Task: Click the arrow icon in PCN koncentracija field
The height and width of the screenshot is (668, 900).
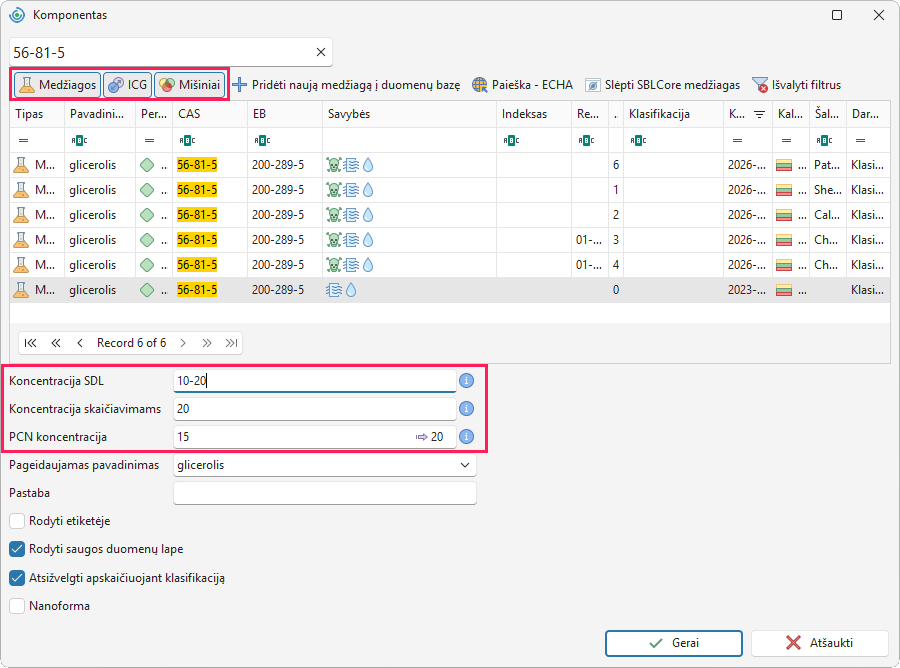Action: (x=422, y=437)
